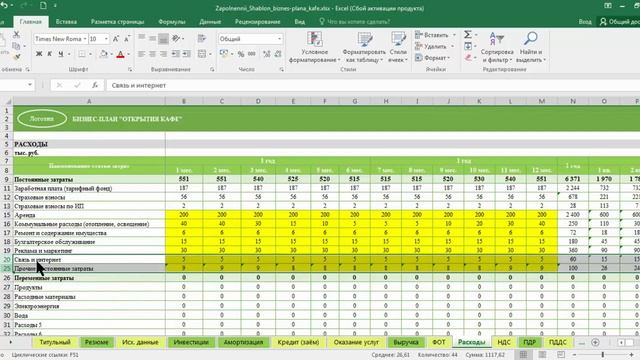Open the Разметка страницы tab
The height and width of the screenshot is (360, 640).
pos(117,22)
